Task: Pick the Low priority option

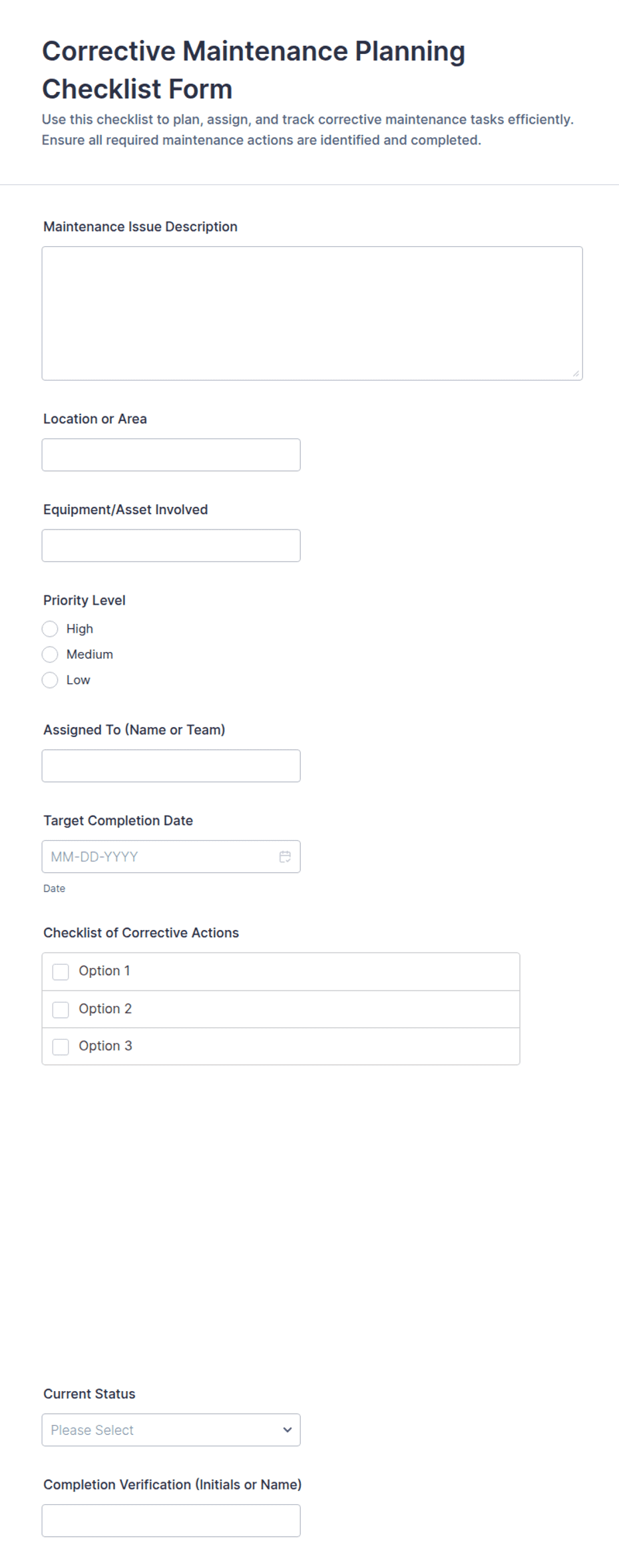Action: pyautogui.click(x=50, y=680)
